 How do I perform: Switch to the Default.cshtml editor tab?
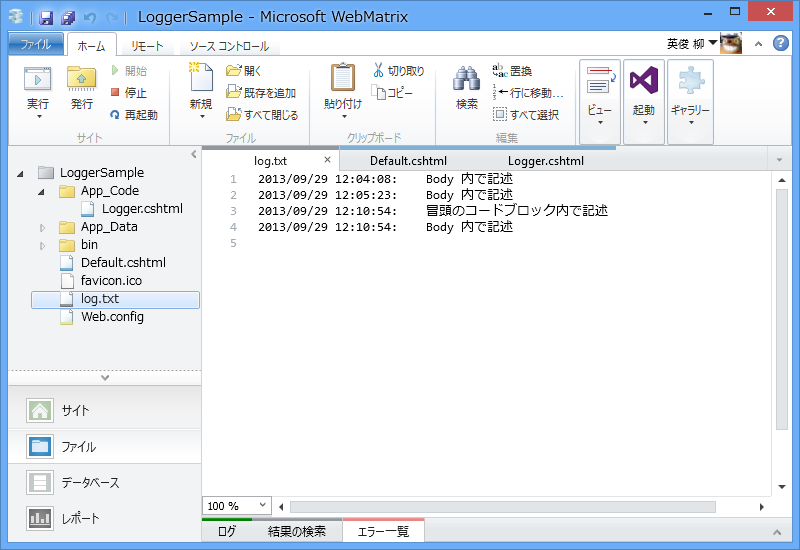408,161
